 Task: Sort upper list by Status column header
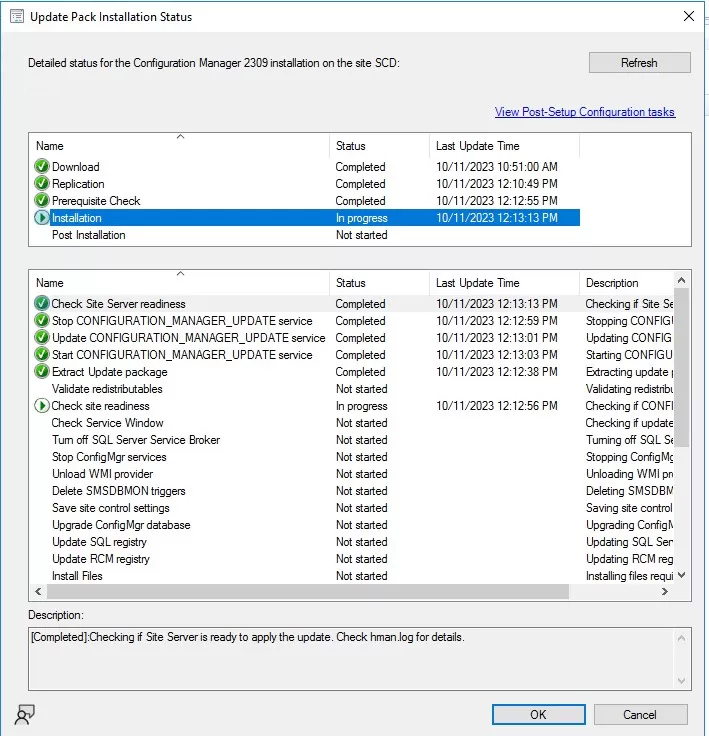coord(379,146)
